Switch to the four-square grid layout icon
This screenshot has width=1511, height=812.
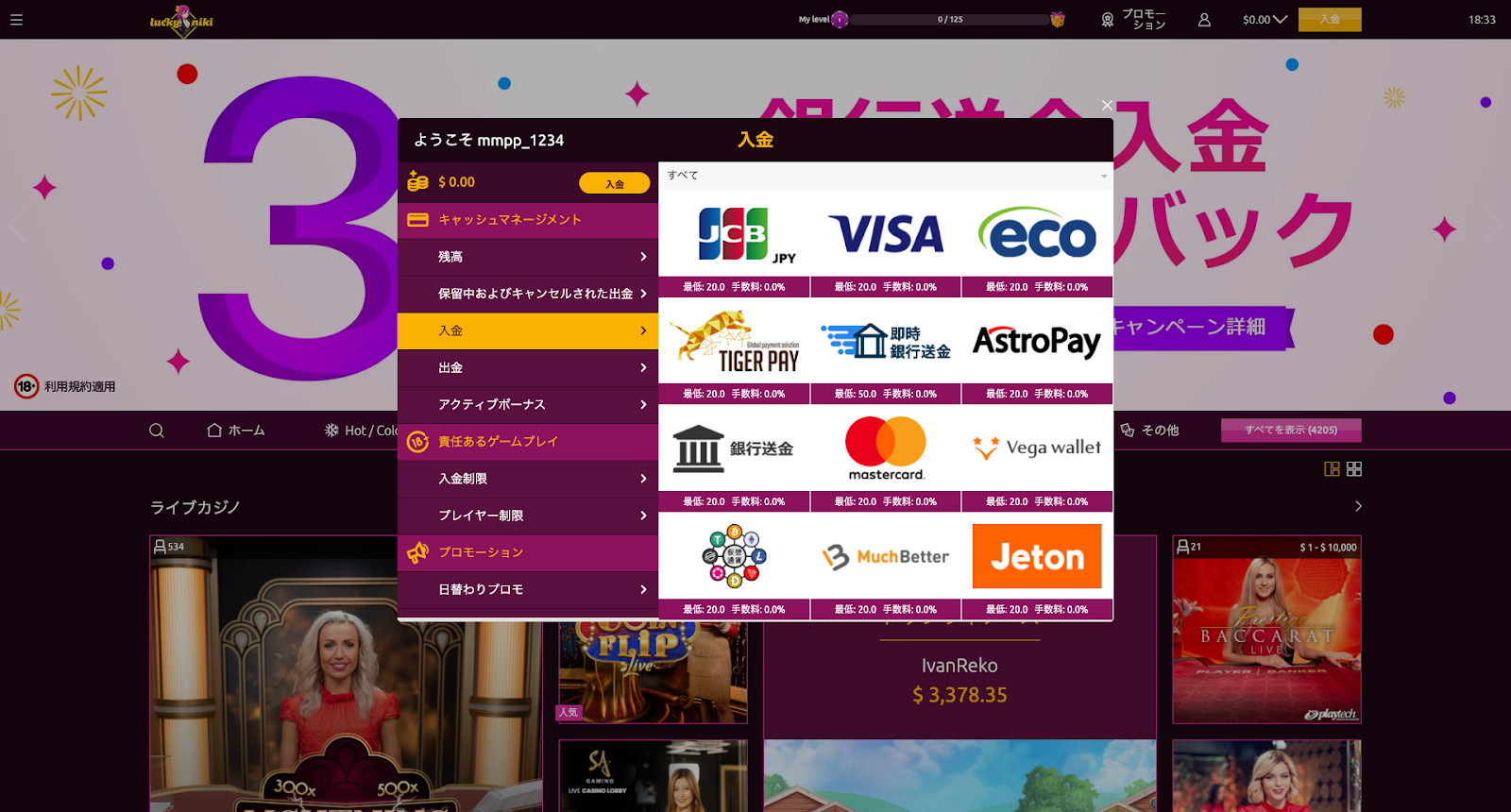(1354, 469)
